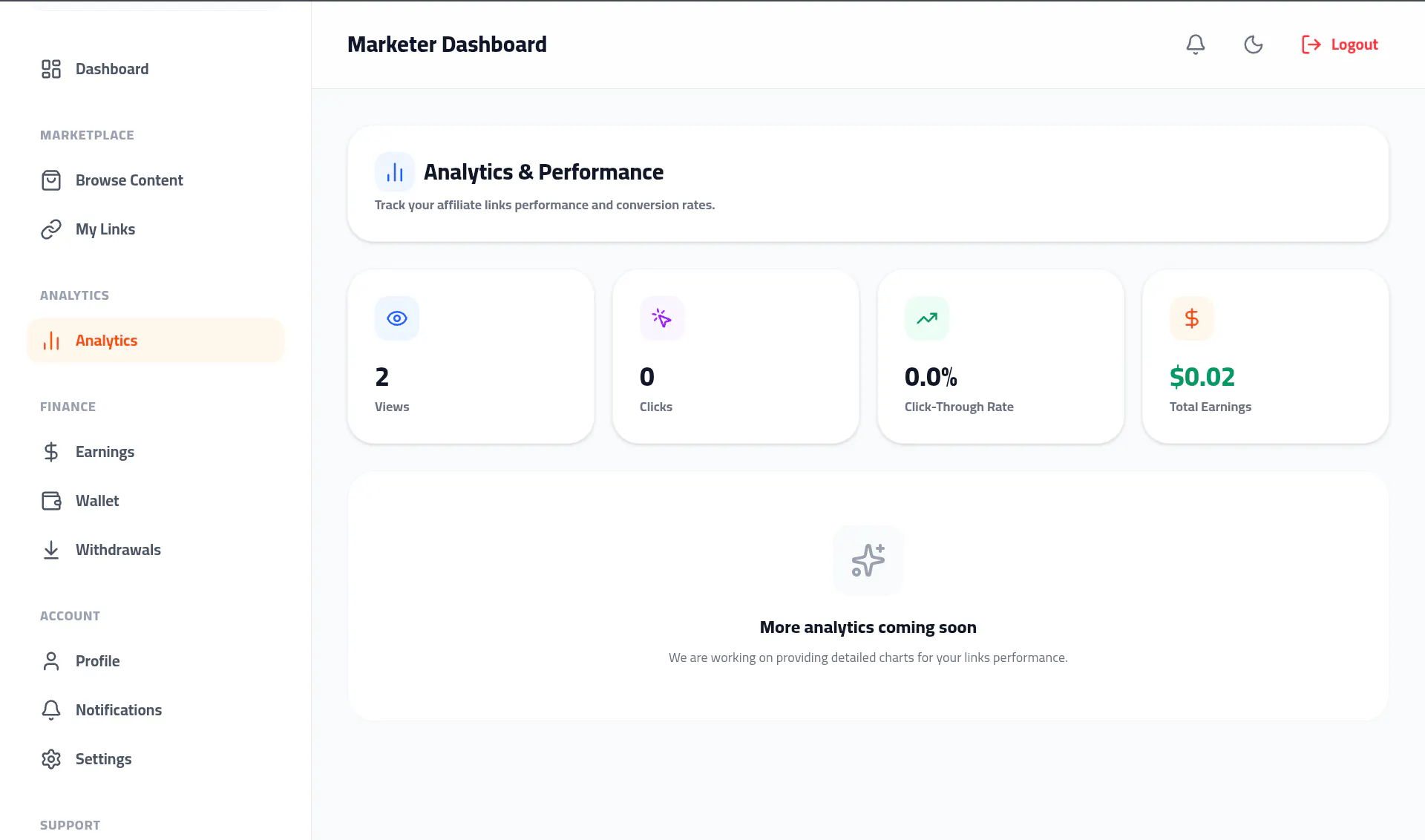The image size is (1425, 840).
Task: Click the 0.0% click-through value
Action: click(931, 377)
